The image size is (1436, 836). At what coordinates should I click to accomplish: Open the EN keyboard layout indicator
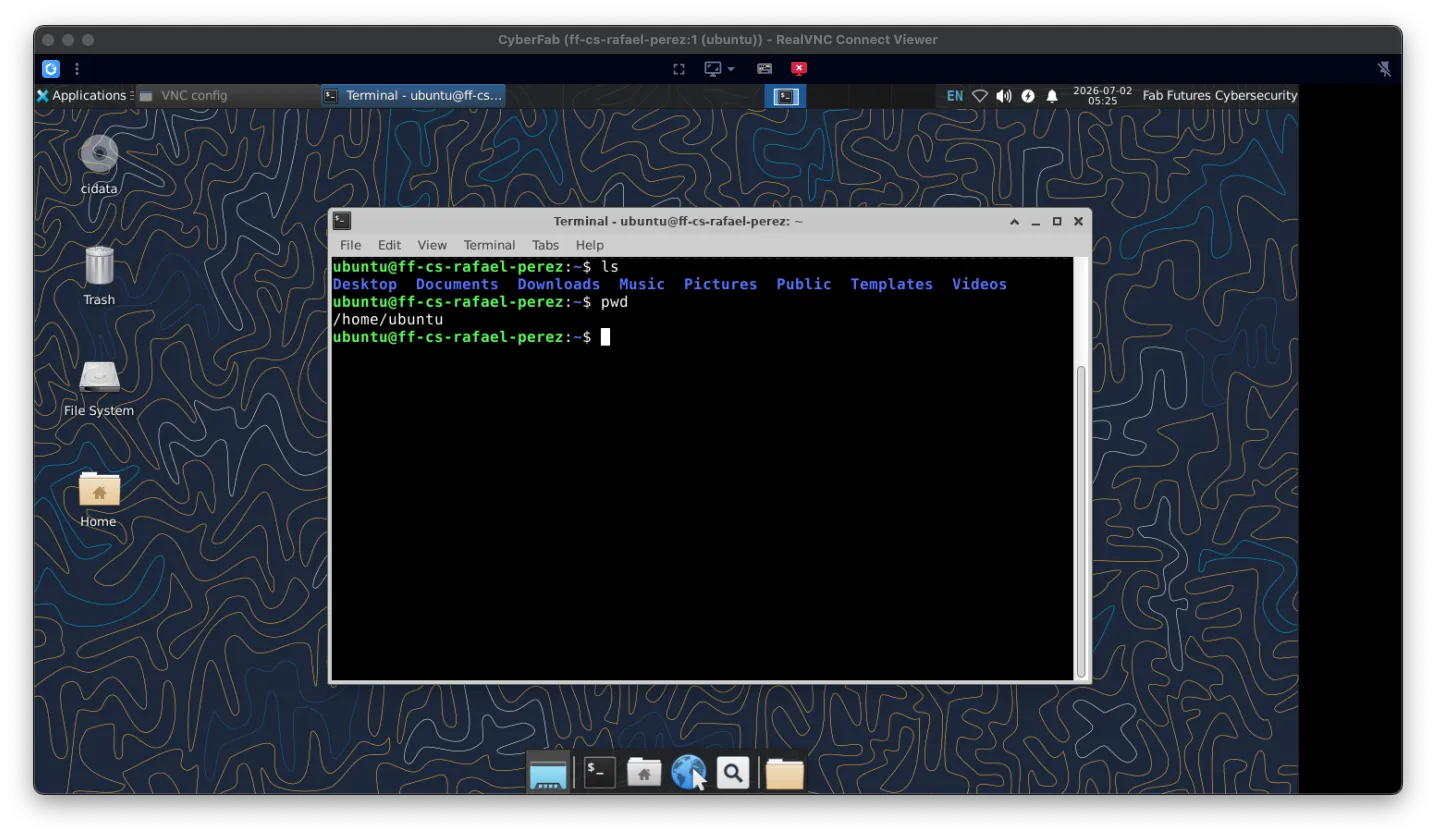955,96
